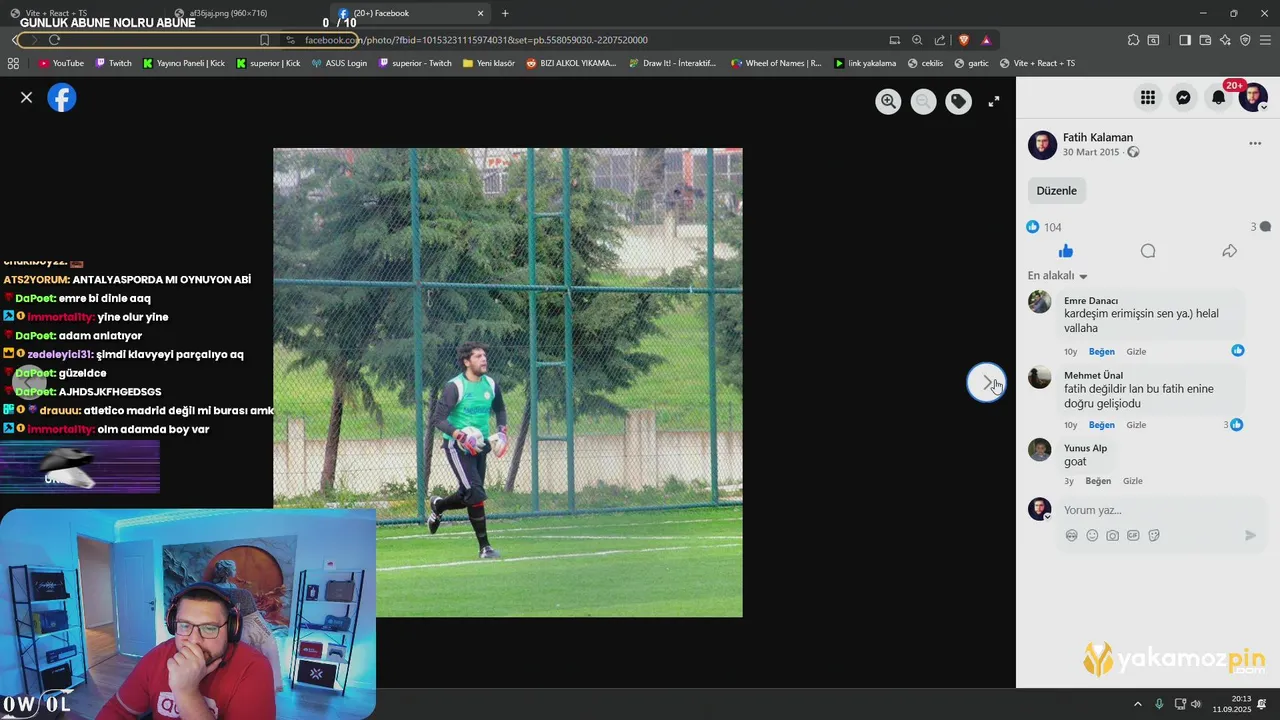Open sticker picker in comment box
1280x720 pixels.
(1153, 536)
